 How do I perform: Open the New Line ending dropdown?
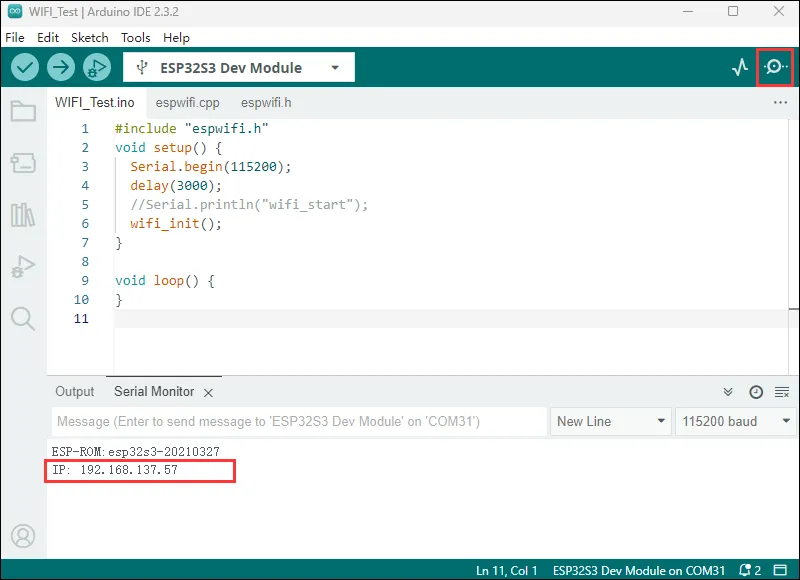pos(610,421)
